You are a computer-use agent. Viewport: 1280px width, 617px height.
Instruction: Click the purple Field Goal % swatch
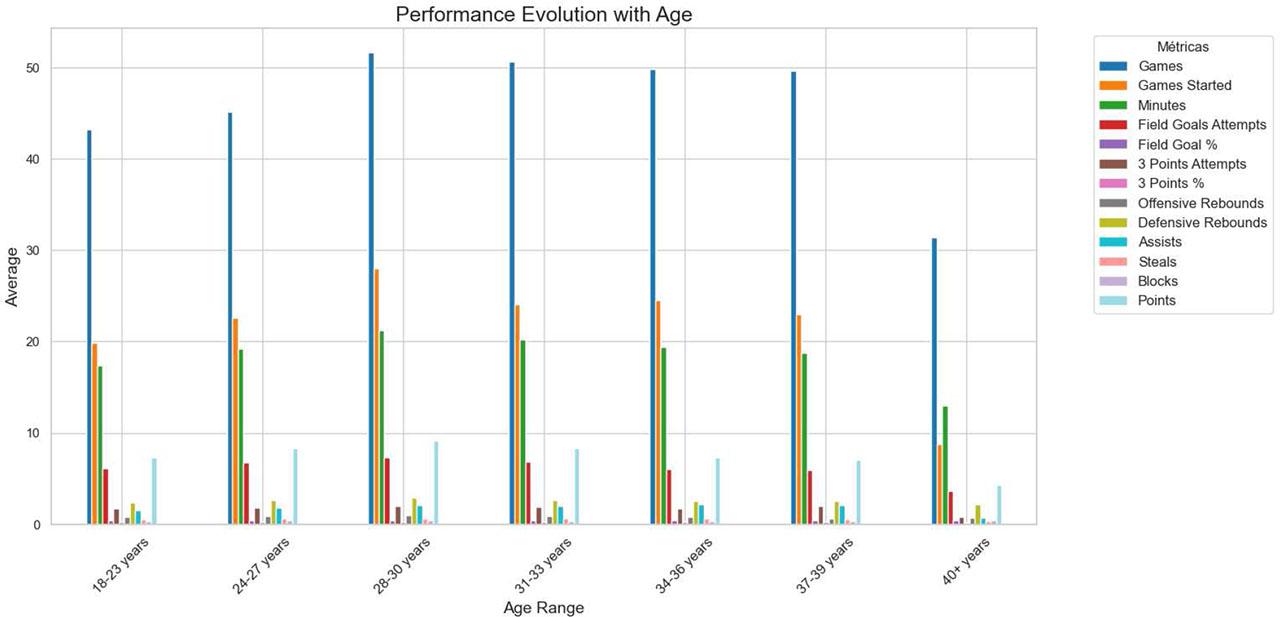1115,144
